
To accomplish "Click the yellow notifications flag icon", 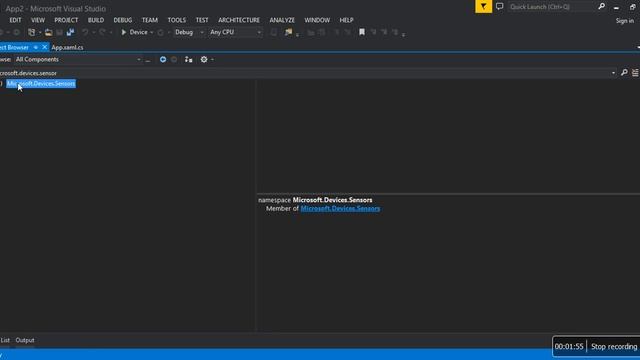I will point(483,7).
